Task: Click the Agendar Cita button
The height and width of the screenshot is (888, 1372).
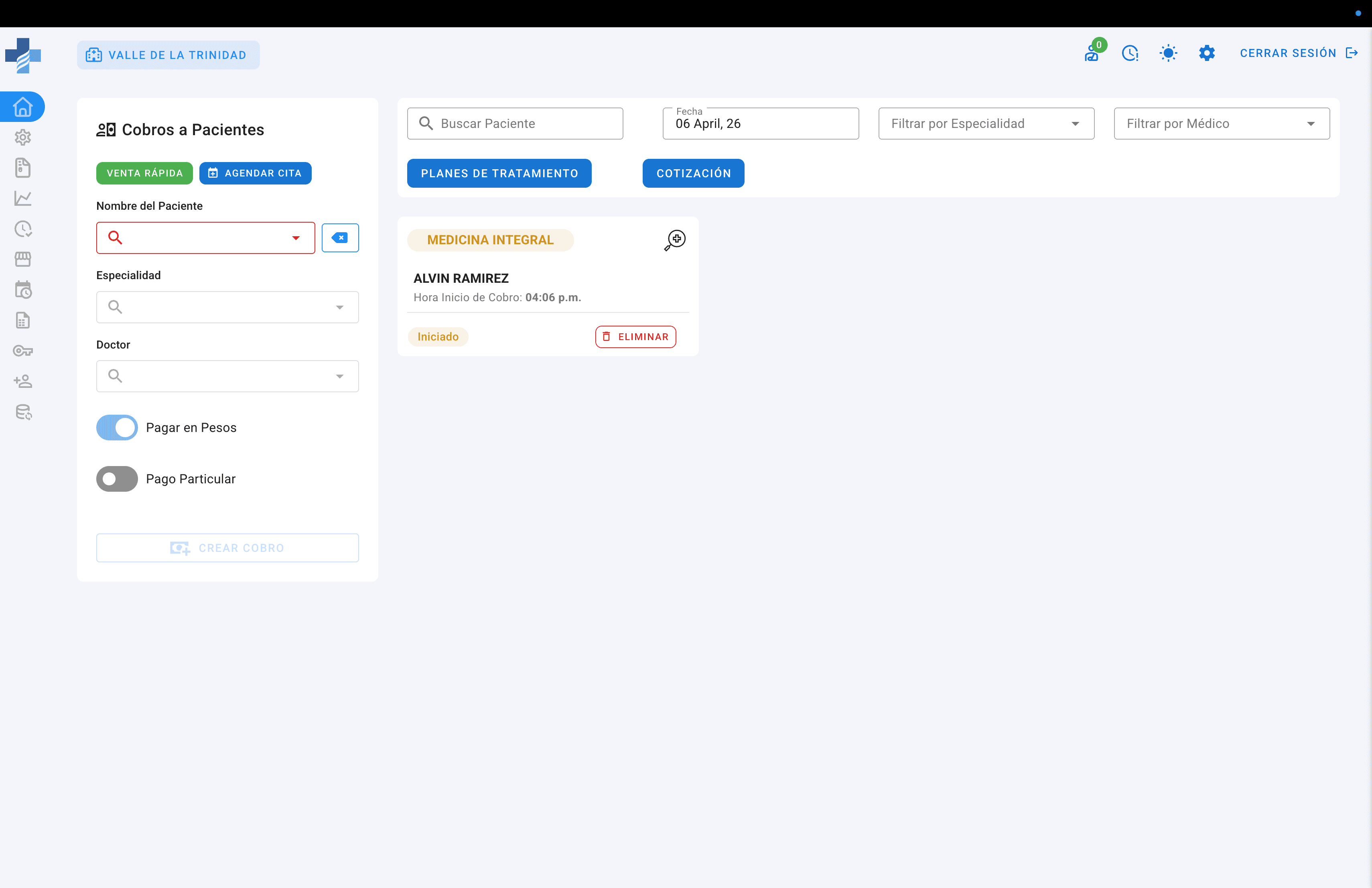Action: [256, 173]
